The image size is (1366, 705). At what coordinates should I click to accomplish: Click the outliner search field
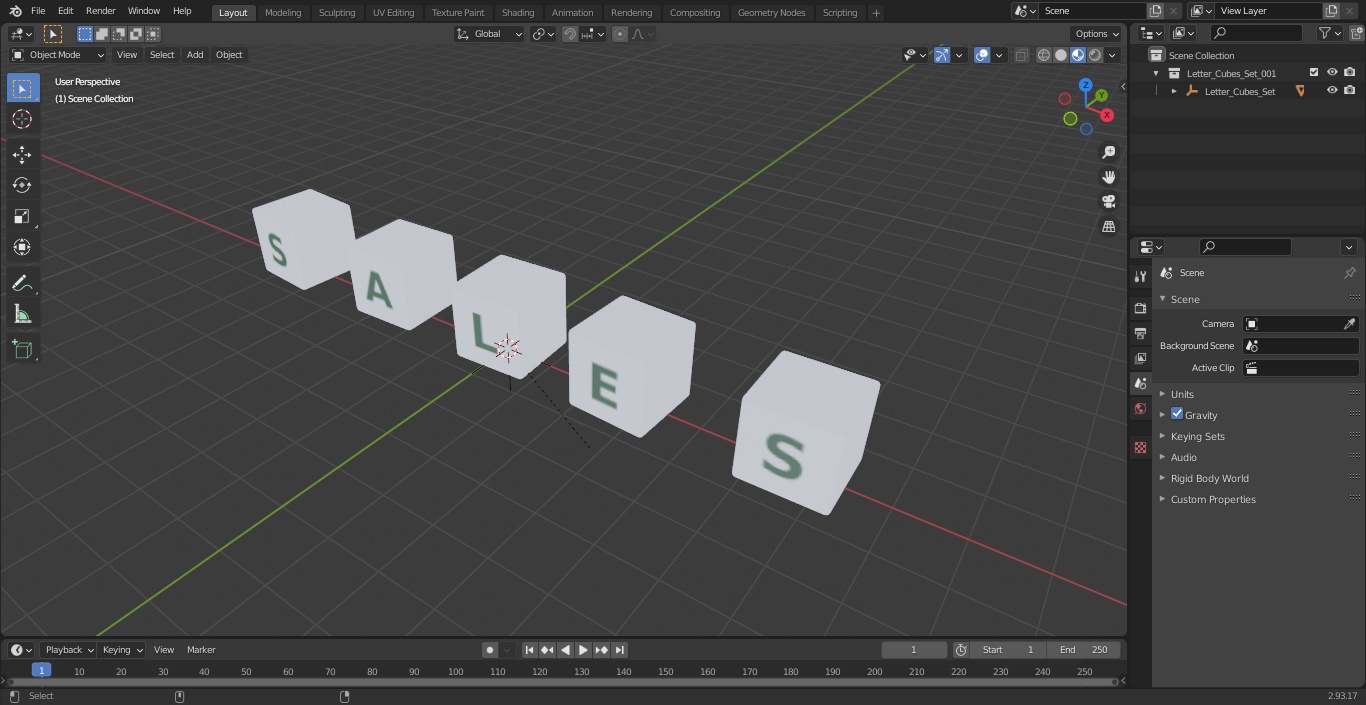[x=1256, y=33]
